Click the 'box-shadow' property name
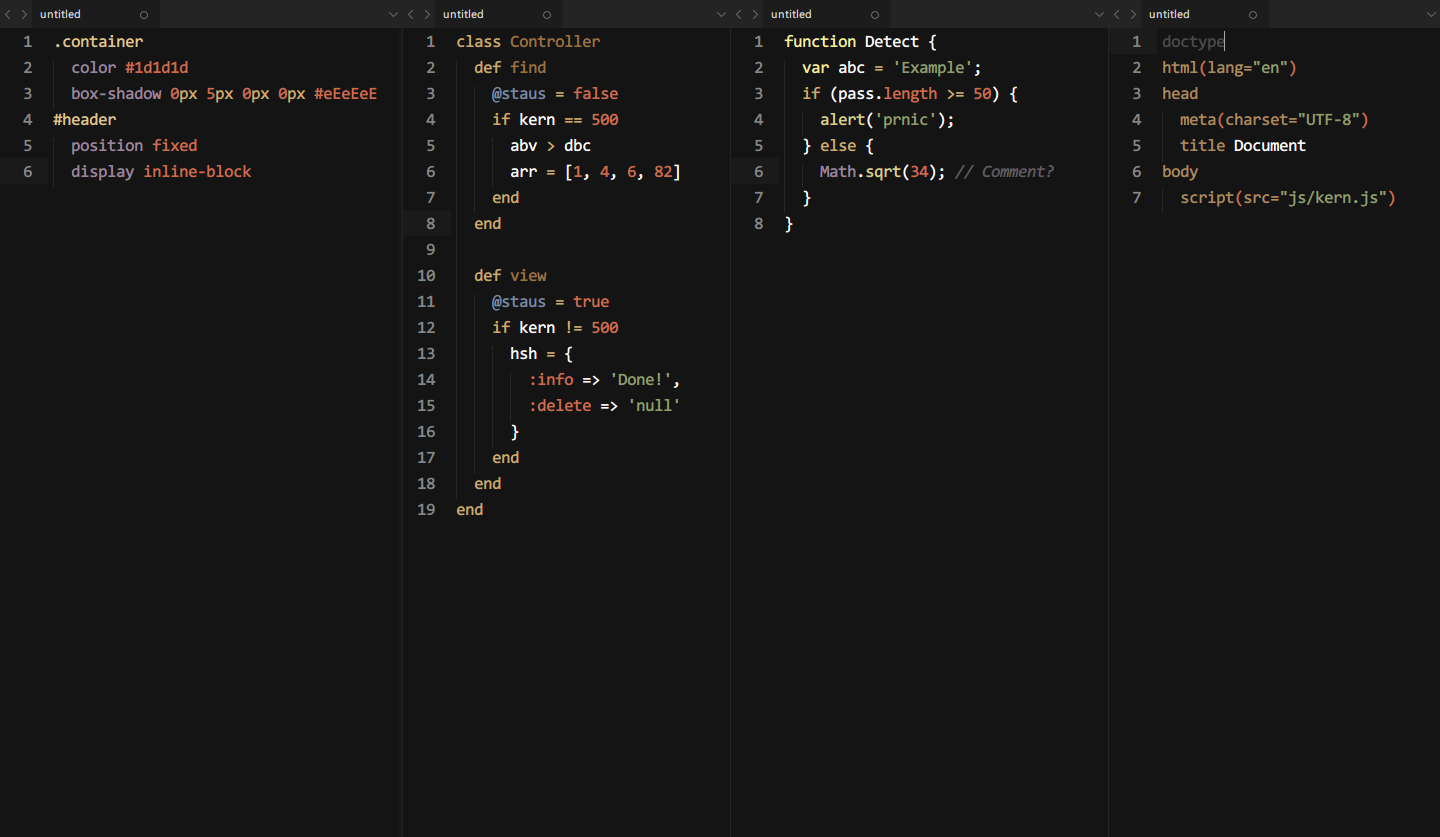 [116, 94]
